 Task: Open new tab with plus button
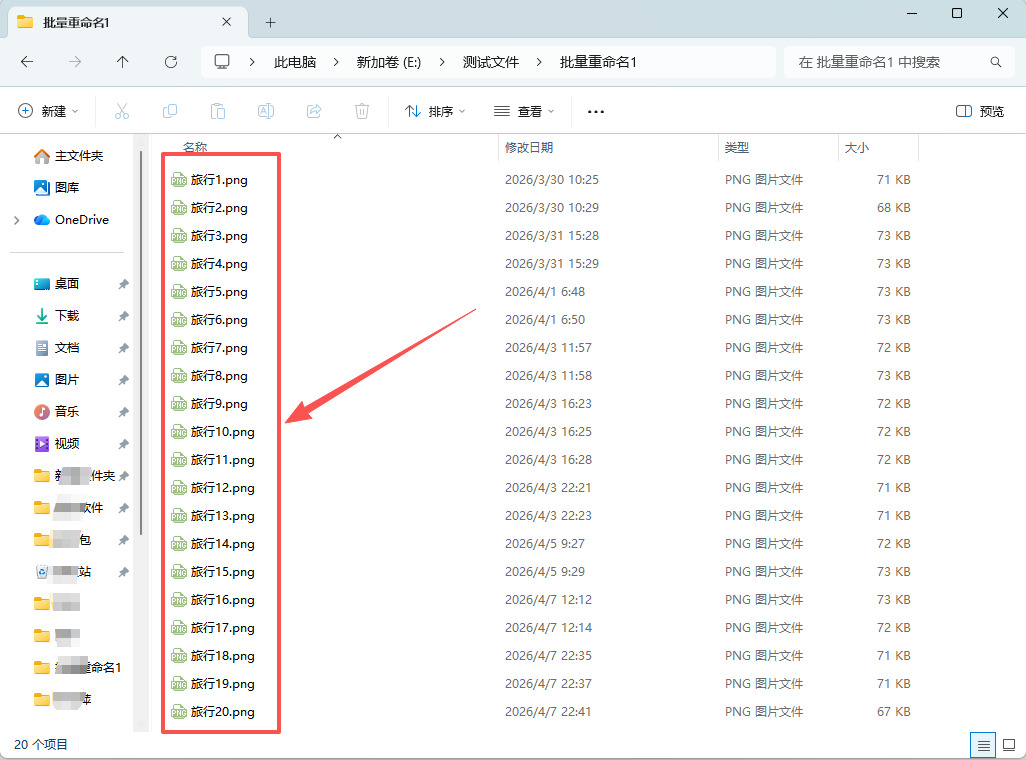pyautogui.click(x=270, y=23)
